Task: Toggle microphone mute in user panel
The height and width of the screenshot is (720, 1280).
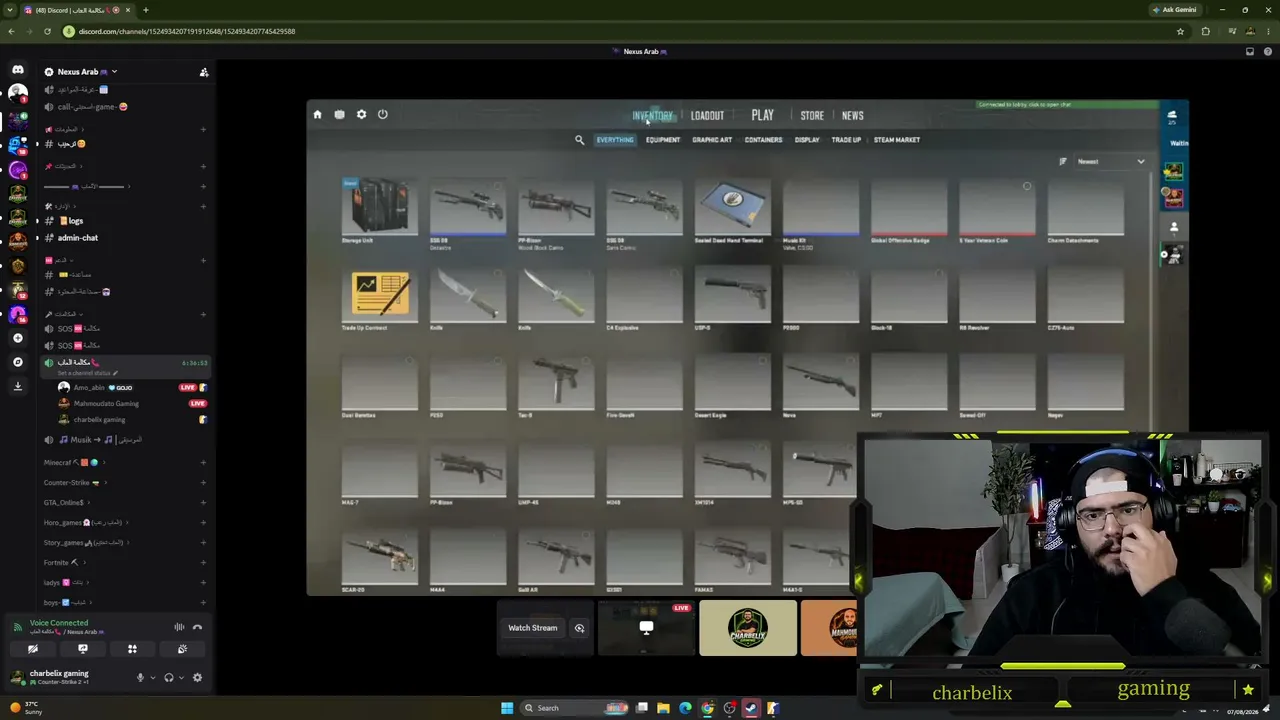Action: (x=140, y=677)
